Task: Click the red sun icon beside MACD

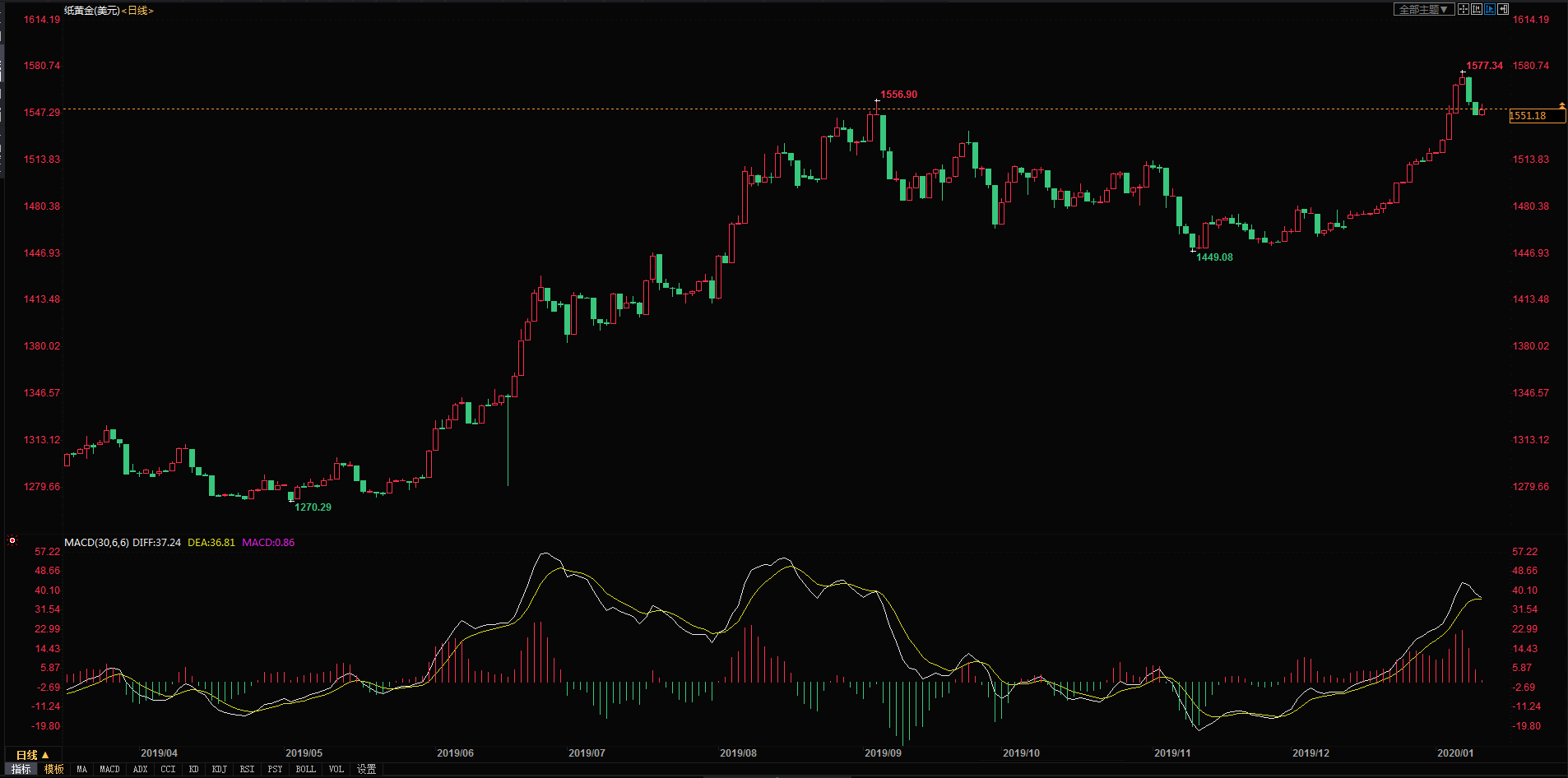Action: click(x=12, y=540)
